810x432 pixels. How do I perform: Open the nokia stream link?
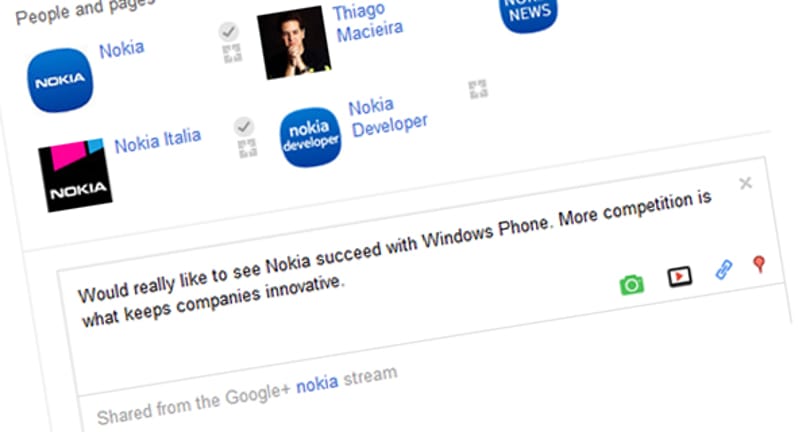coord(317,384)
